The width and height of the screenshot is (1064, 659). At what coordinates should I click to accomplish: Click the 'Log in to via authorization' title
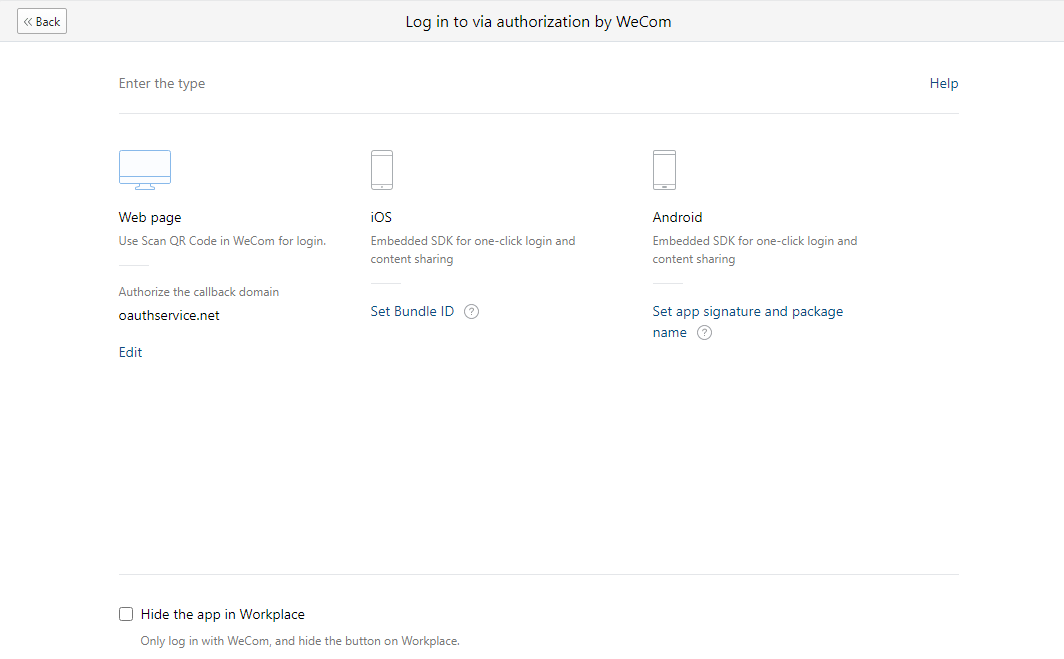(x=537, y=21)
